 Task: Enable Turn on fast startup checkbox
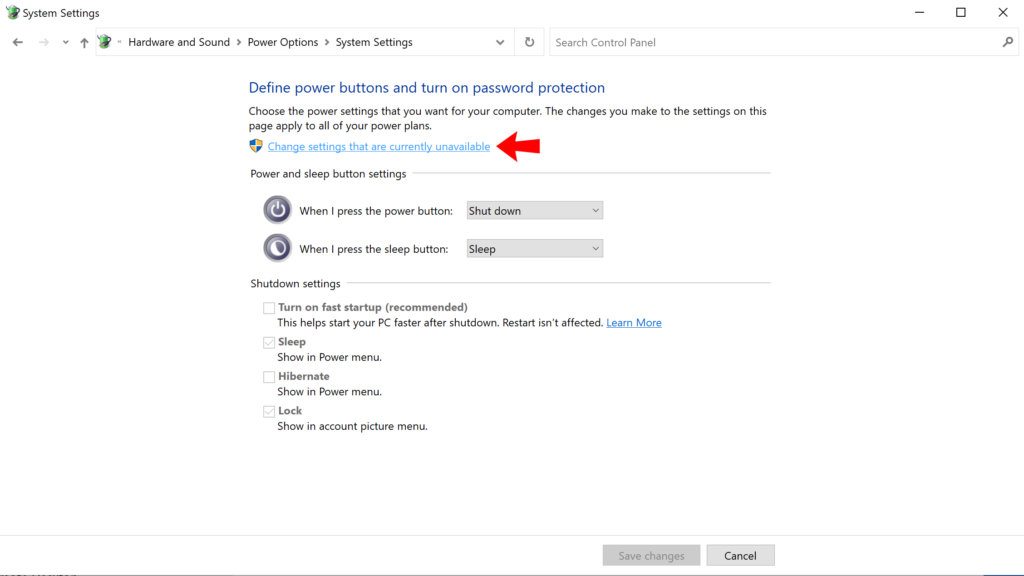tap(269, 308)
